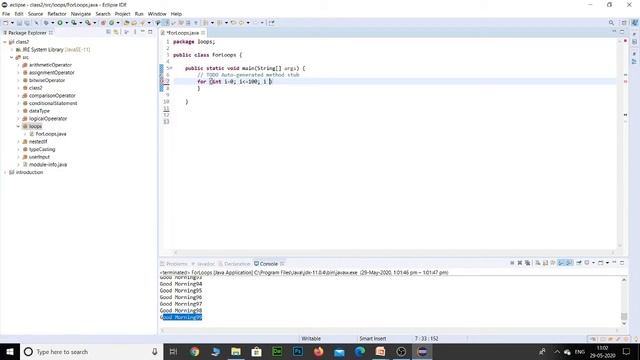Open the File menu
The height and width of the screenshot is (360, 640).
(6, 14)
